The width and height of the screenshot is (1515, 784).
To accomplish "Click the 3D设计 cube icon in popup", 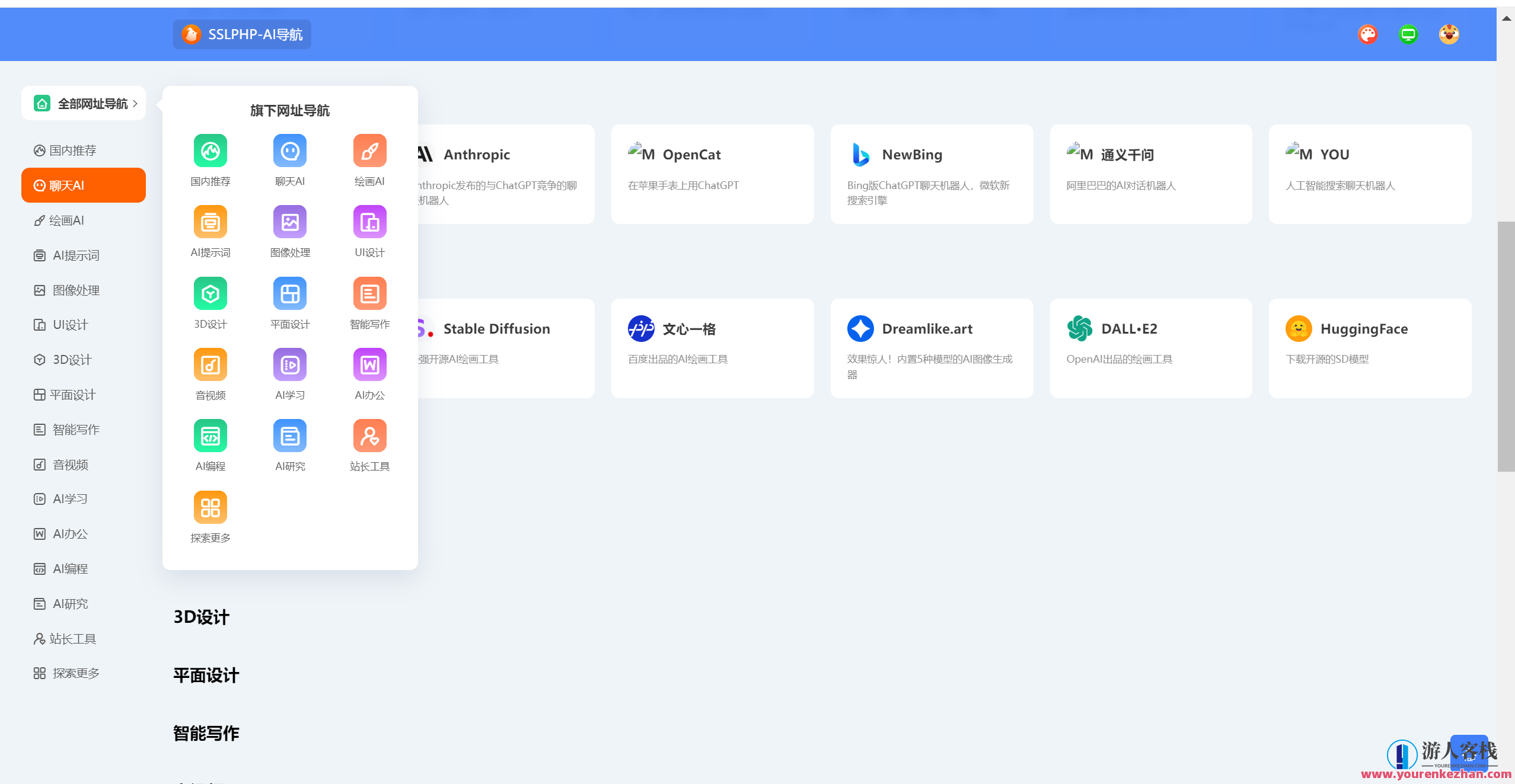I will tap(210, 293).
